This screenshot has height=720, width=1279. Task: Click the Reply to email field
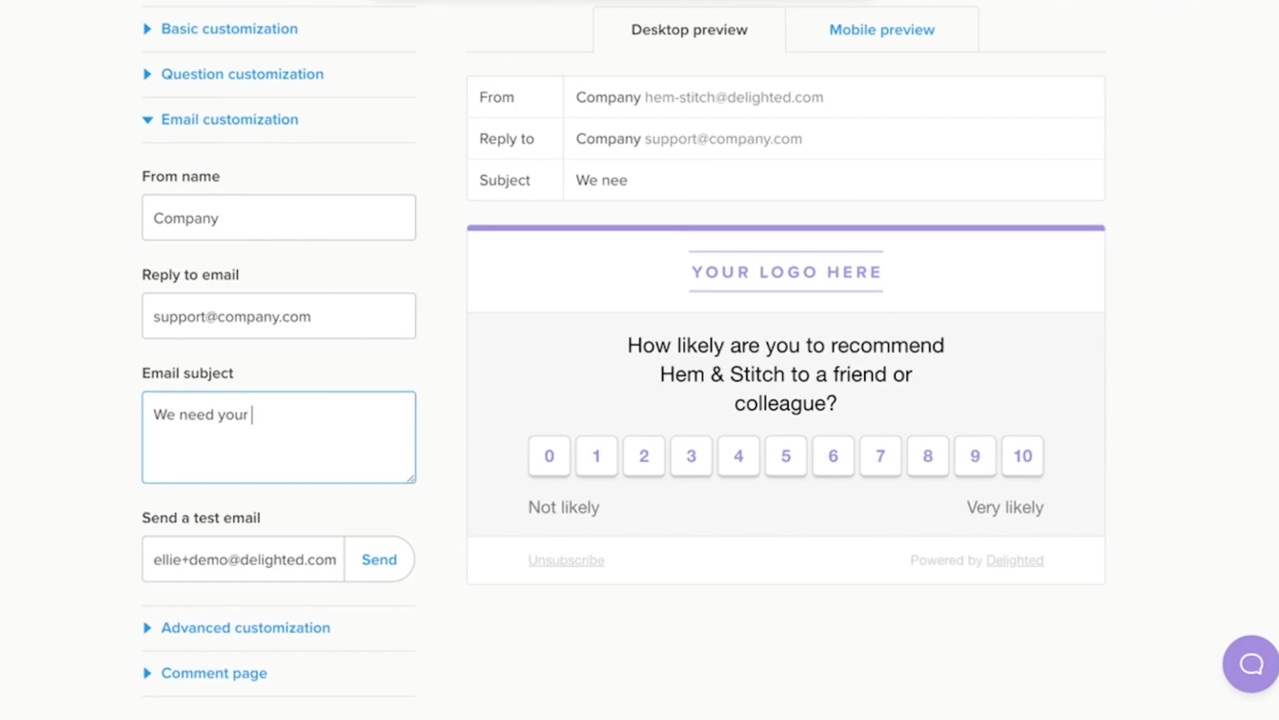click(x=278, y=315)
